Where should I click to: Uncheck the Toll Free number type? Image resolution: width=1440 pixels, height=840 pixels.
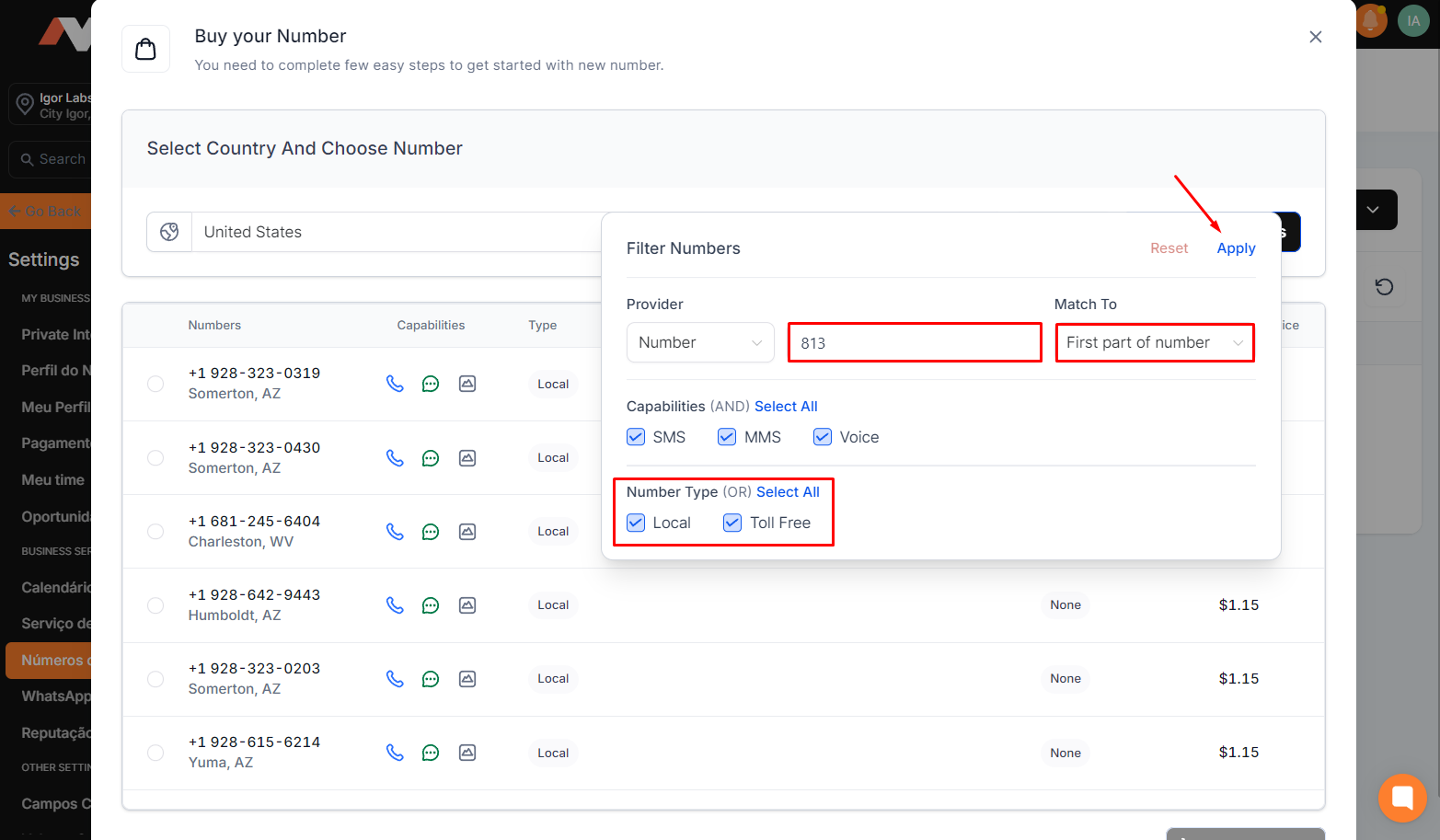(732, 523)
